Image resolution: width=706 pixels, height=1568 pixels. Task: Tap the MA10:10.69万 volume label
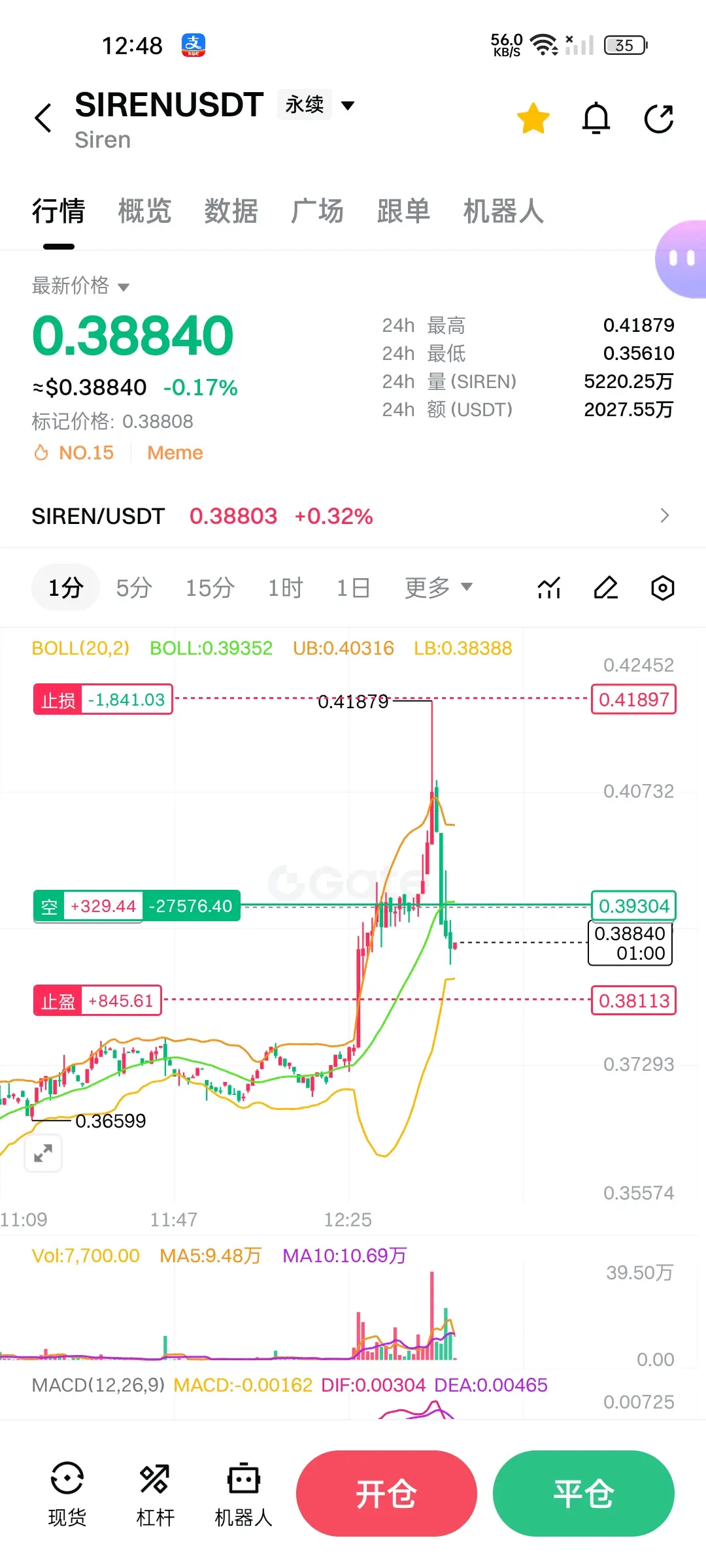[x=345, y=1256]
